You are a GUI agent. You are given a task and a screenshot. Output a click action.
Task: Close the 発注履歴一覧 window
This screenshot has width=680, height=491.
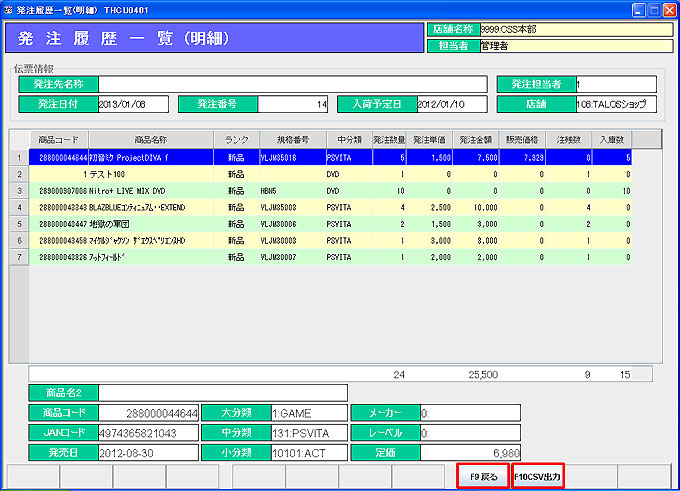[667, 9]
